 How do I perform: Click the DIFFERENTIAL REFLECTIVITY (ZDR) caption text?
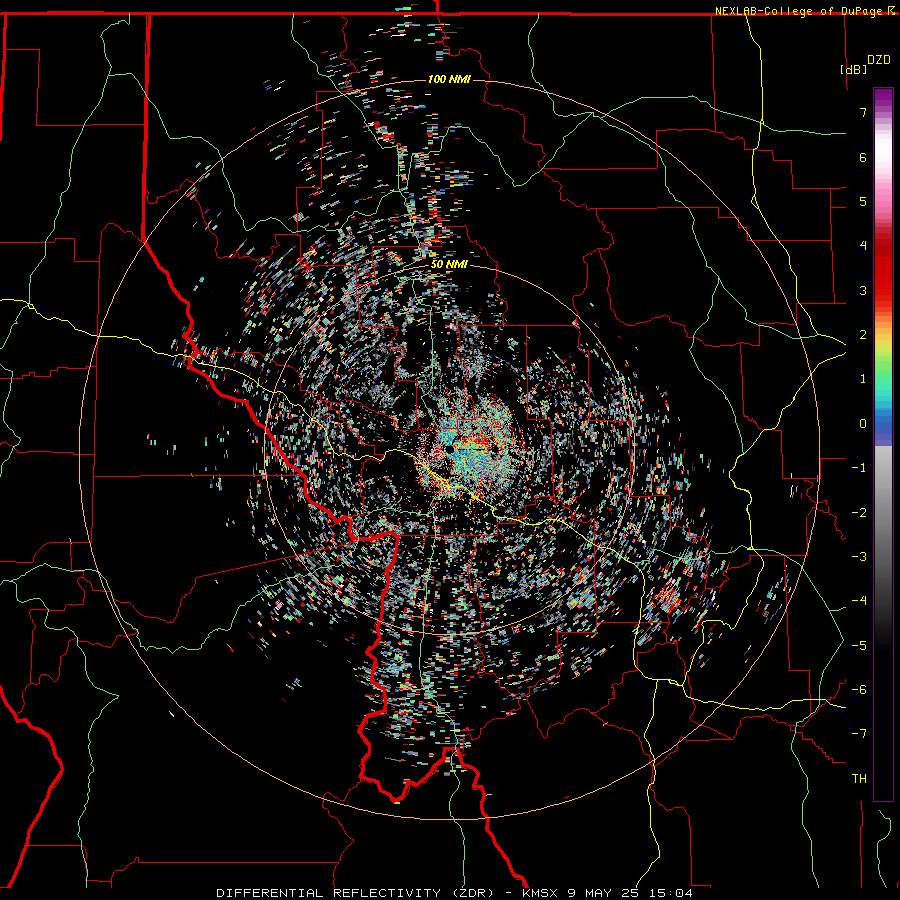coord(355,893)
